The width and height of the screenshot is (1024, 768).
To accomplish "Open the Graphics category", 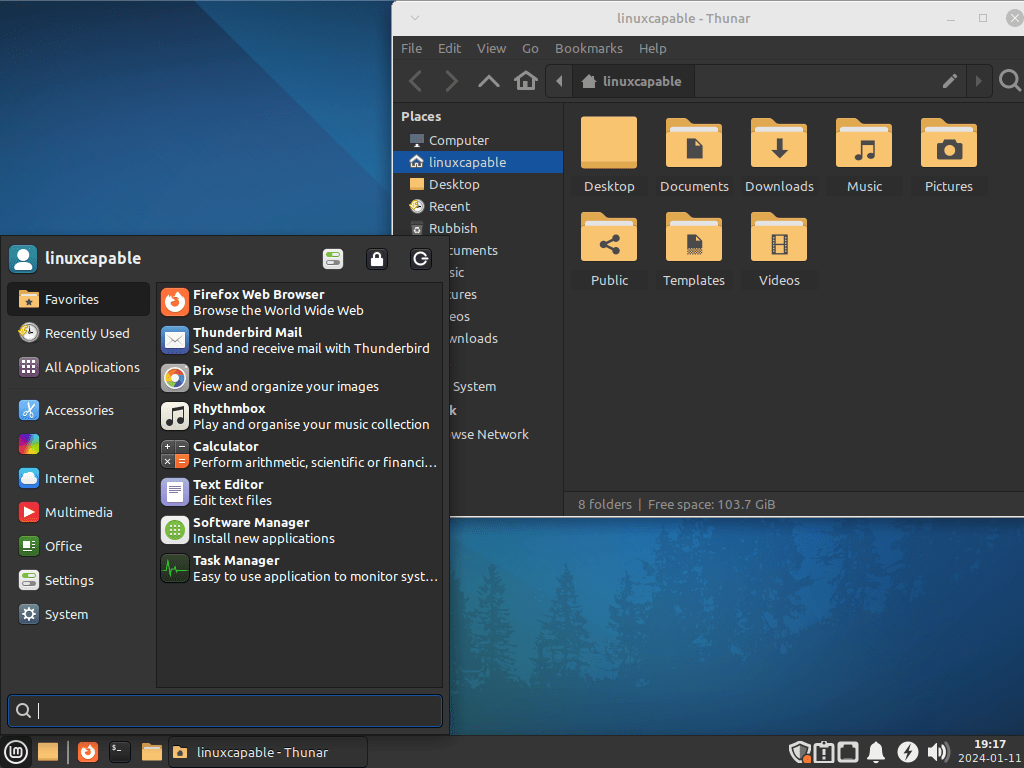I will pyautogui.click(x=78, y=444).
